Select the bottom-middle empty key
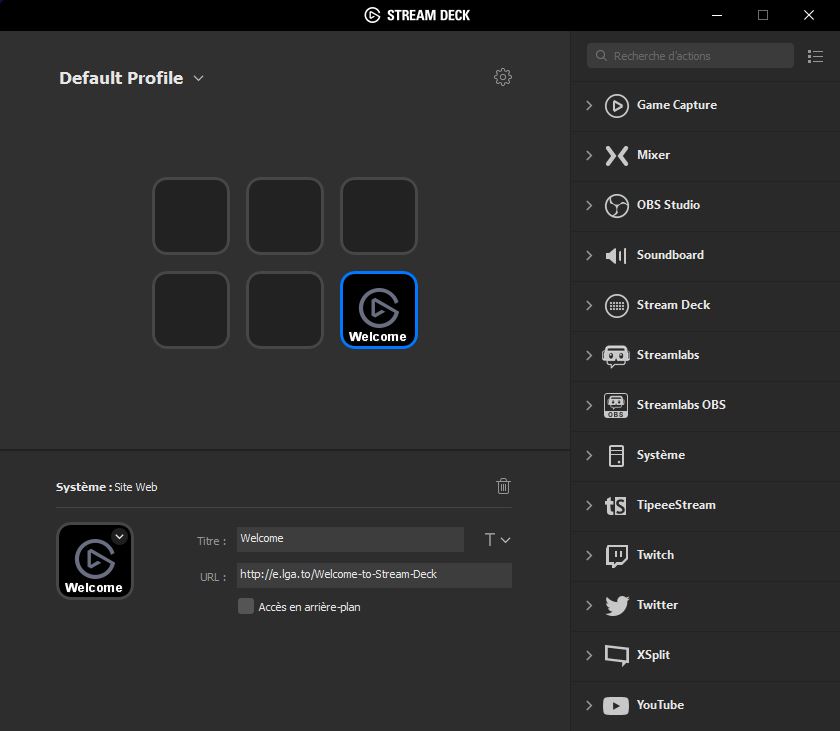840x731 pixels. click(x=284, y=310)
